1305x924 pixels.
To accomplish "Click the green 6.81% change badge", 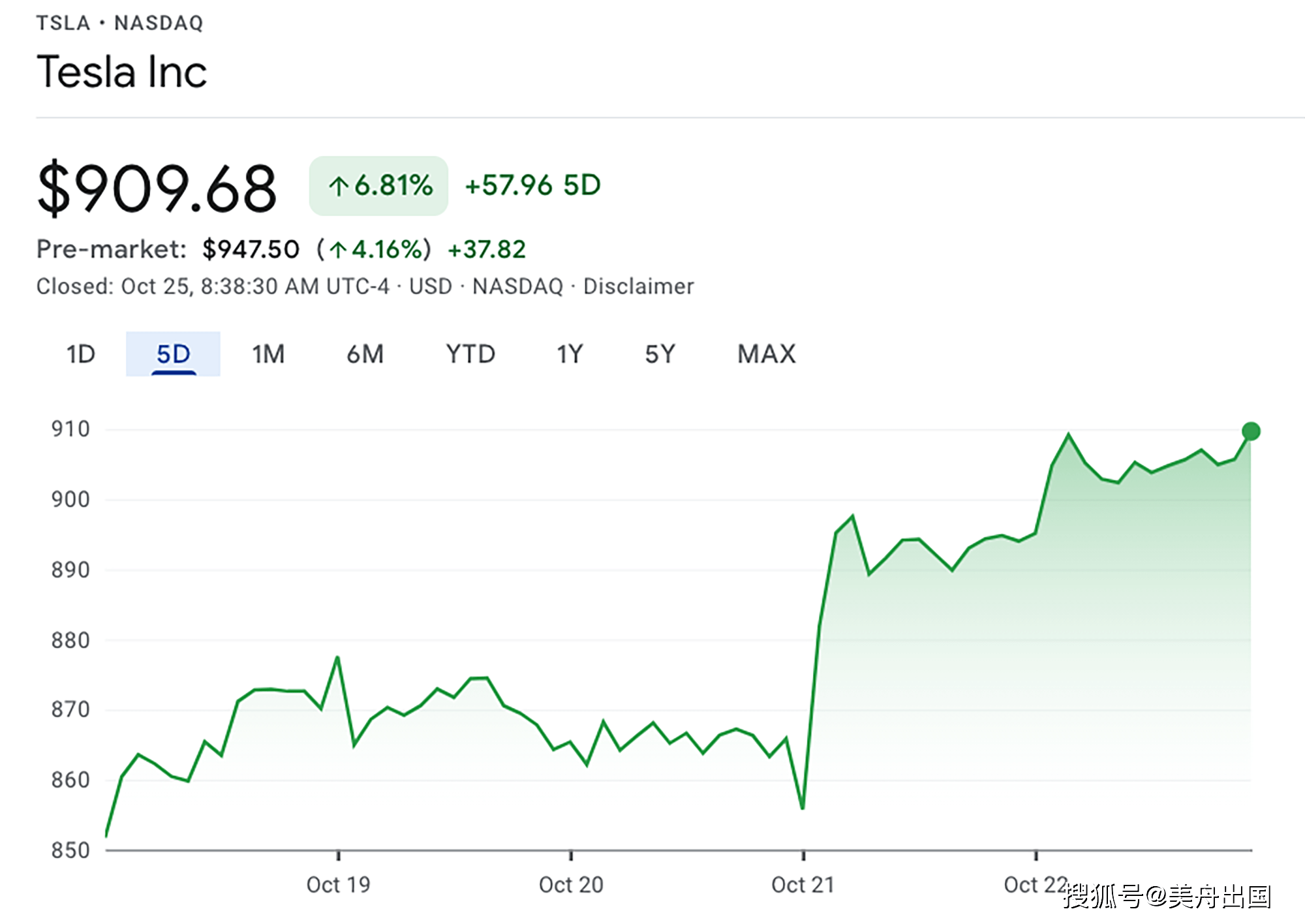I will coord(378,186).
